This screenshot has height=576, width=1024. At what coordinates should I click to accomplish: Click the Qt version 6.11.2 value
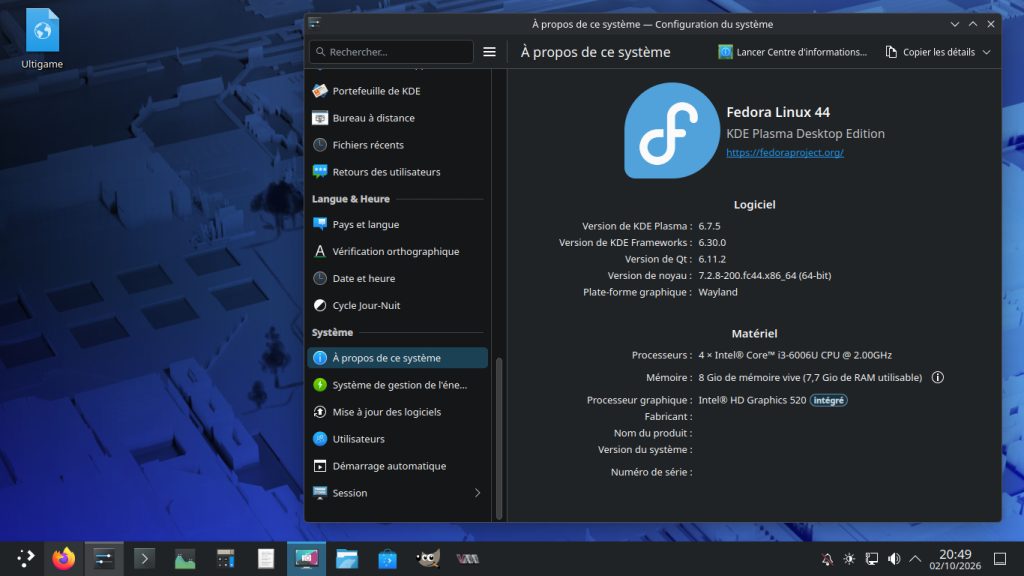pyautogui.click(x=712, y=259)
